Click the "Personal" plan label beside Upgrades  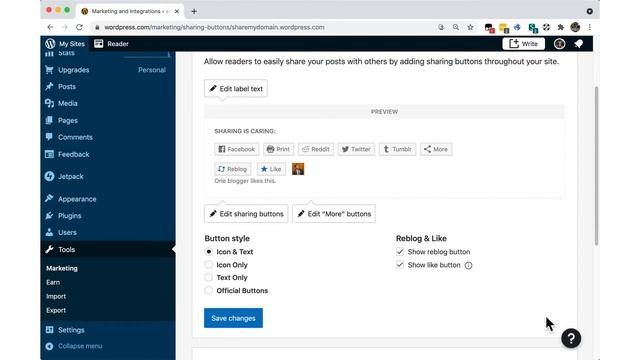click(152, 70)
